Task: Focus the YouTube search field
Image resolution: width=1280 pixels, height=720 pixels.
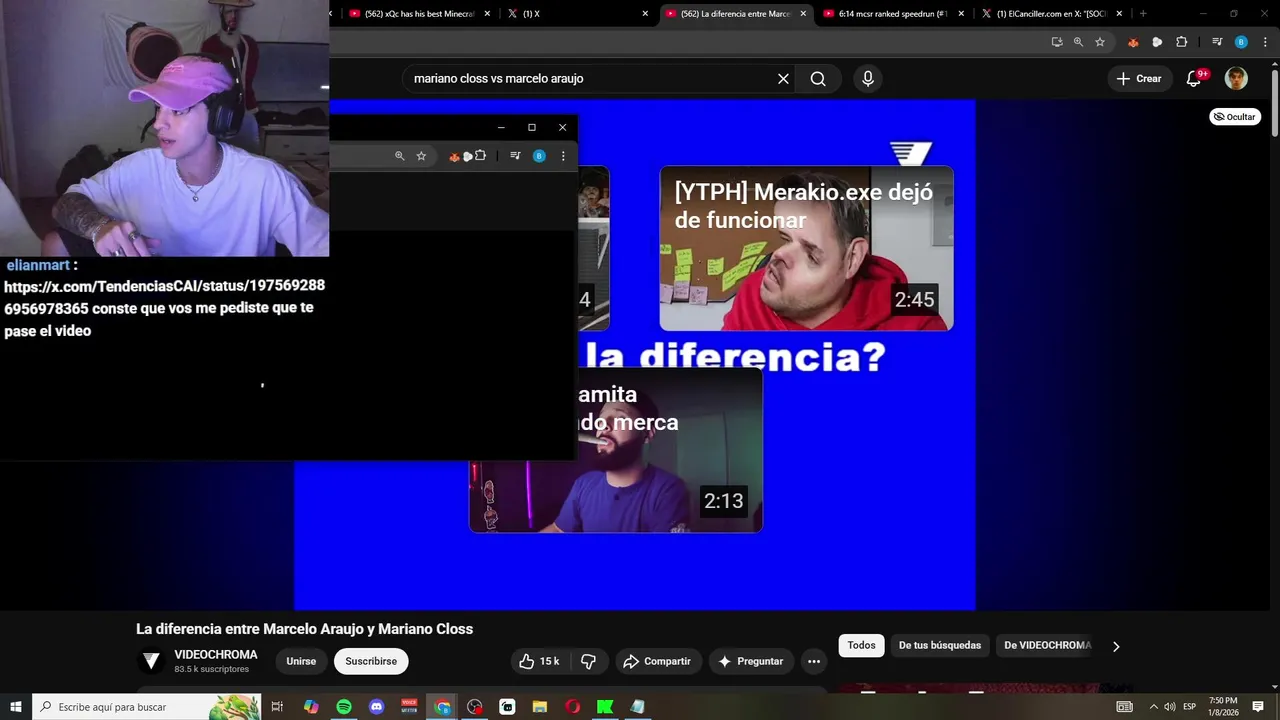Action: pyautogui.click(x=590, y=79)
